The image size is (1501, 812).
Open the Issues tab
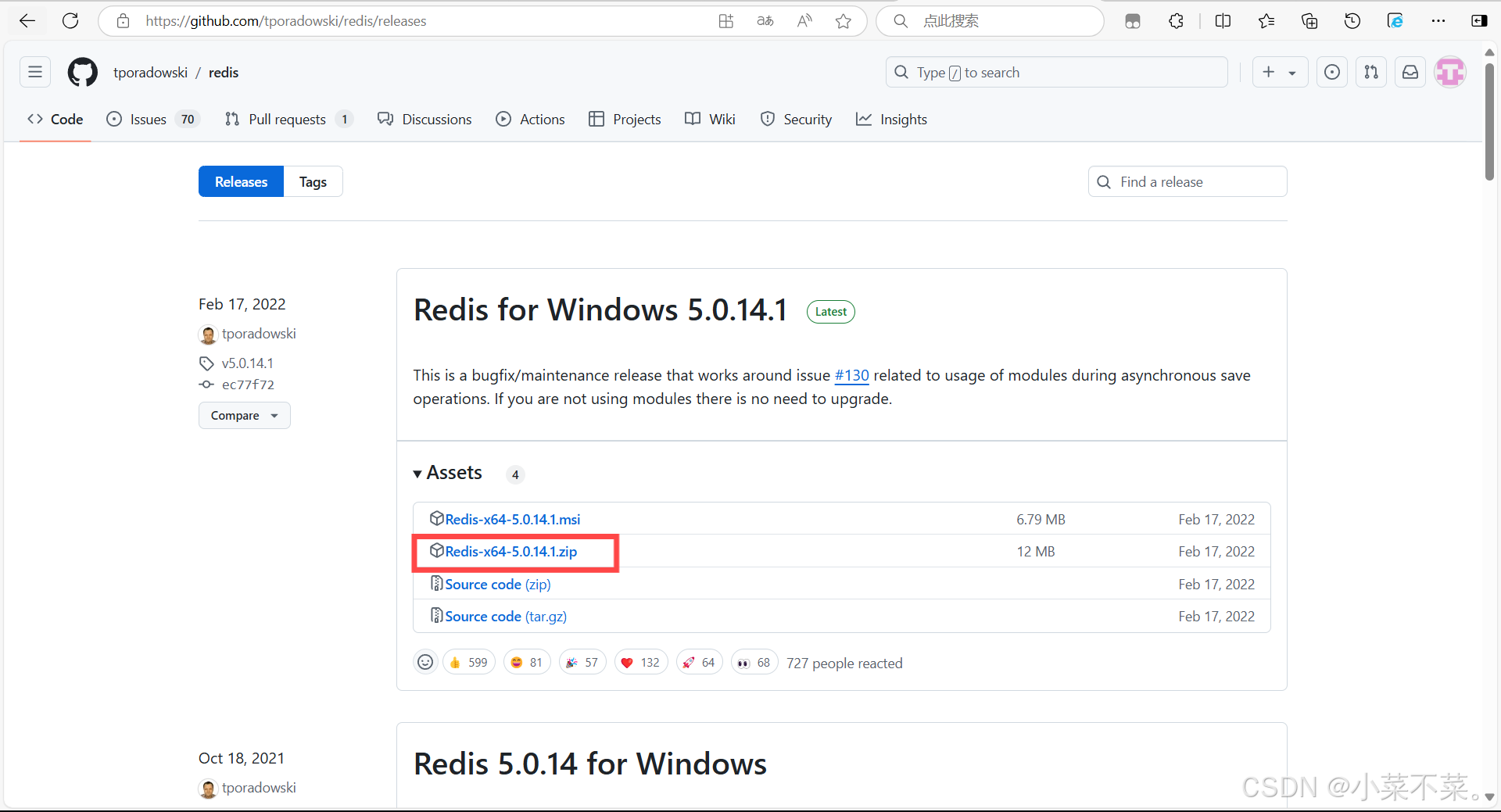click(153, 119)
